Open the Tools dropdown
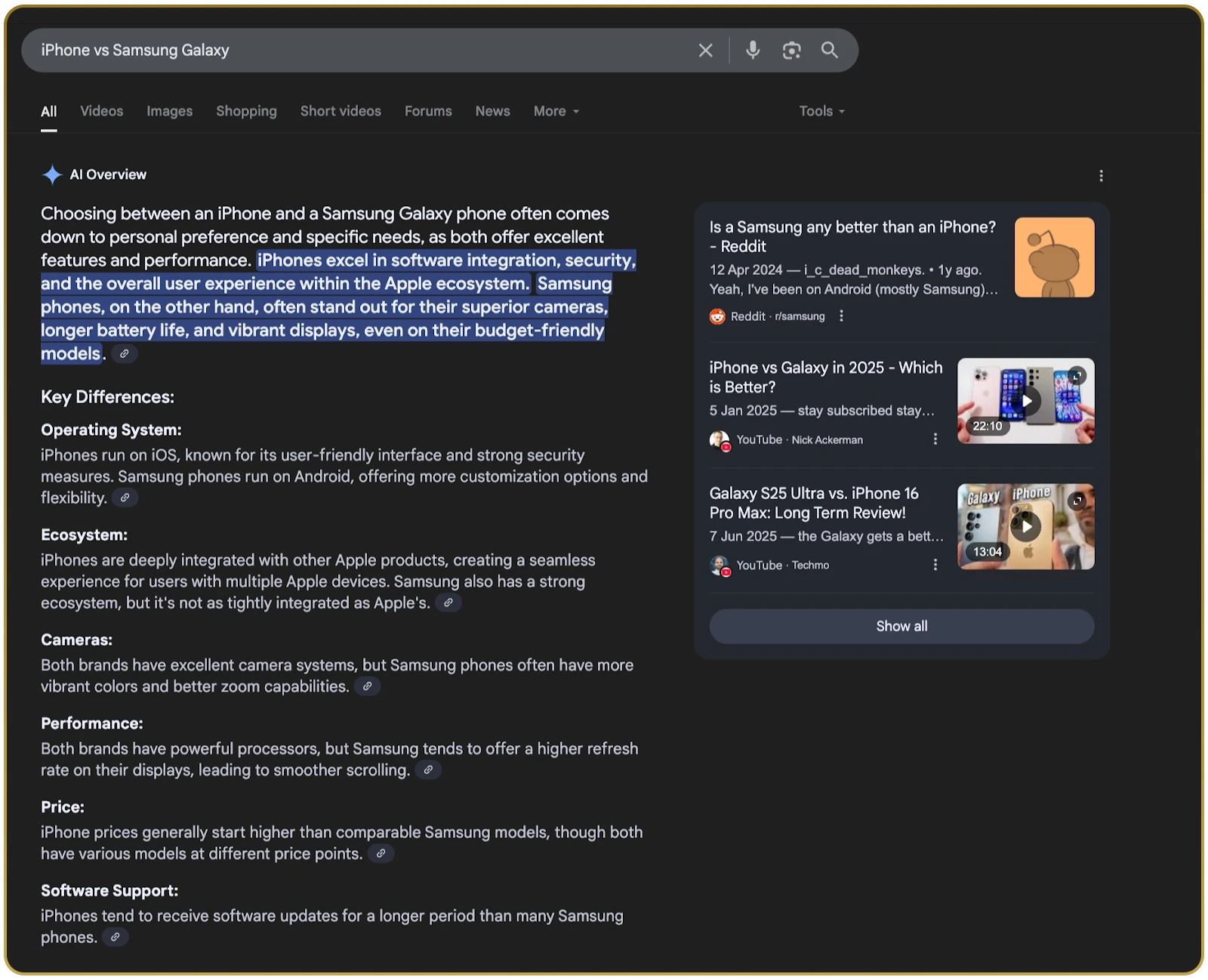The height and width of the screenshot is (980, 1208). (822, 111)
